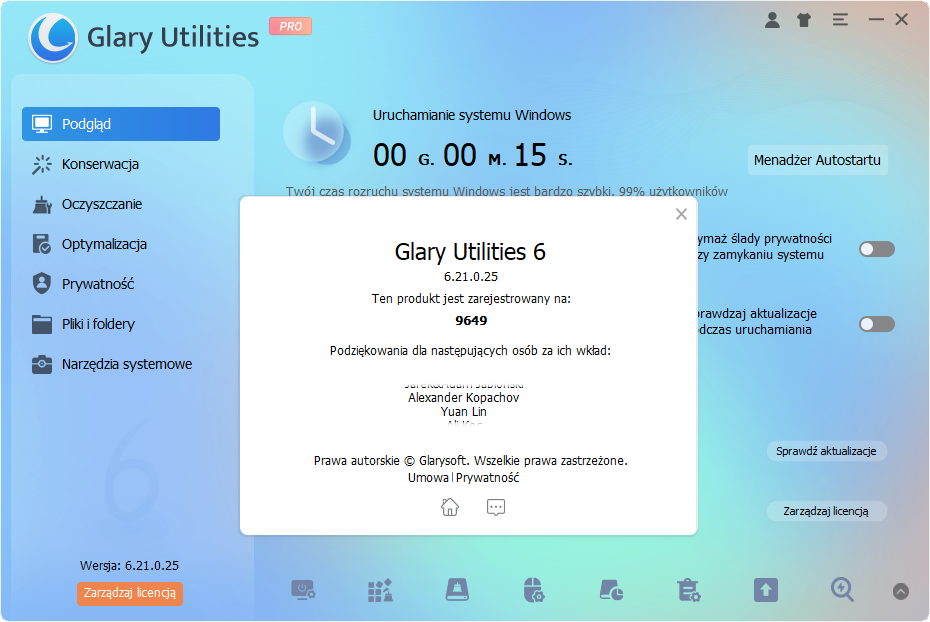The image size is (930, 622).
Task: Toggle check for updates at startup
Action: (877, 324)
